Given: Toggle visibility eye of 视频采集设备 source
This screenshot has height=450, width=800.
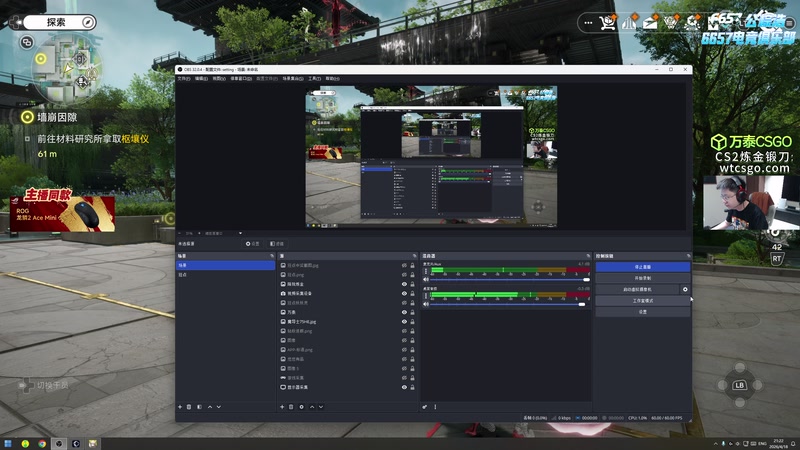Looking at the screenshot, I should pyautogui.click(x=404, y=293).
